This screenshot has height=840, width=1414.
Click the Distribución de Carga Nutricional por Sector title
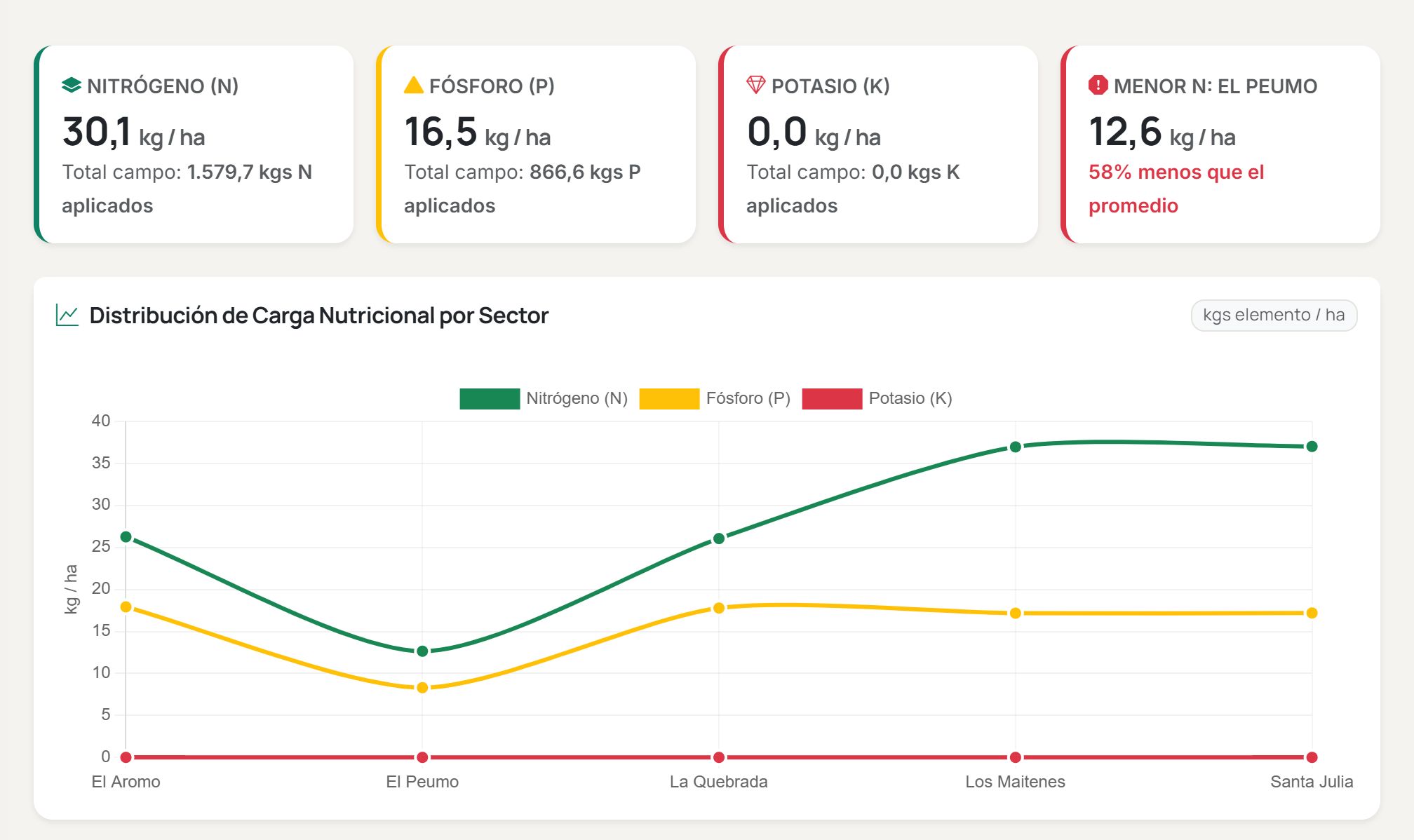pyautogui.click(x=319, y=316)
